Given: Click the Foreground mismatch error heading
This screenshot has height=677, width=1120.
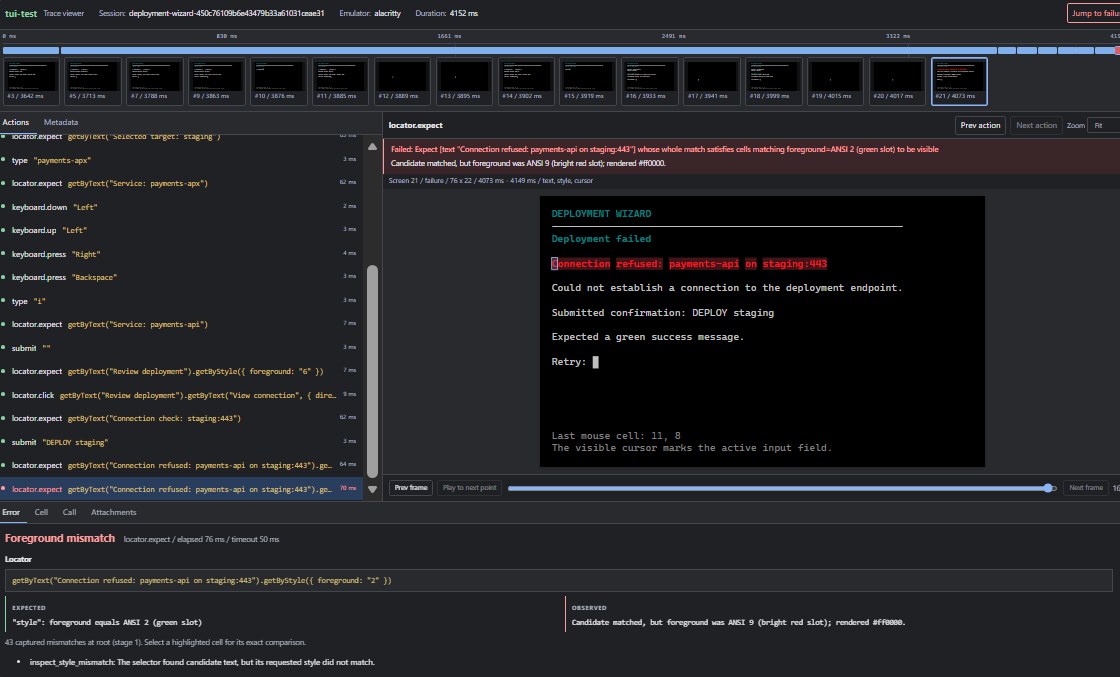Looking at the screenshot, I should [60, 538].
